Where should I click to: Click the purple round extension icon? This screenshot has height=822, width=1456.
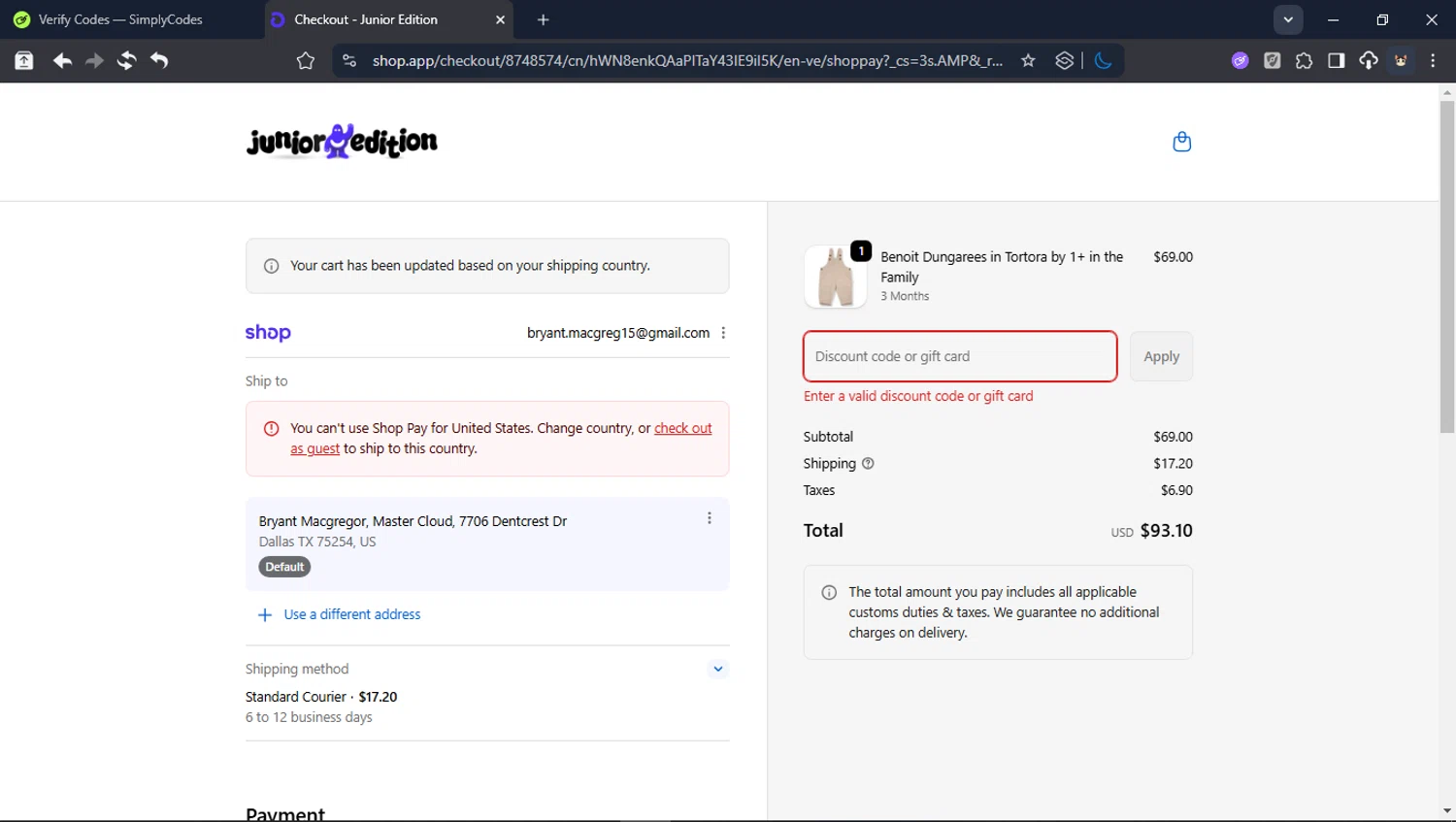1240,60
